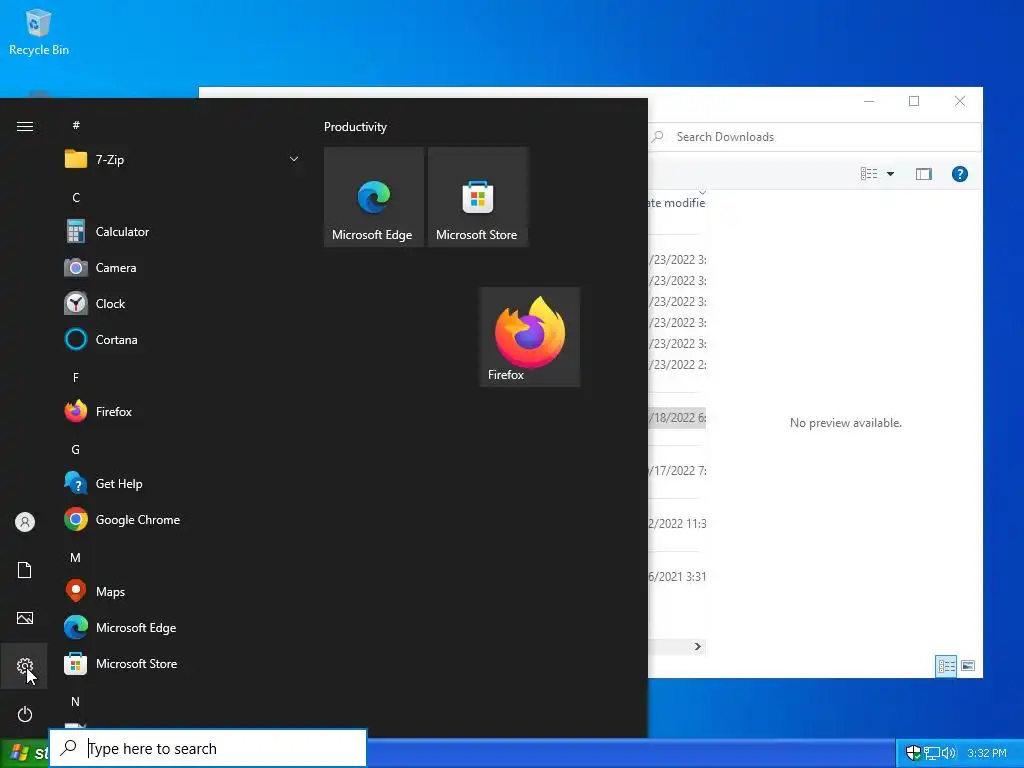Close the Downloads Explorer window
1024x768 pixels.
pos(959,101)
